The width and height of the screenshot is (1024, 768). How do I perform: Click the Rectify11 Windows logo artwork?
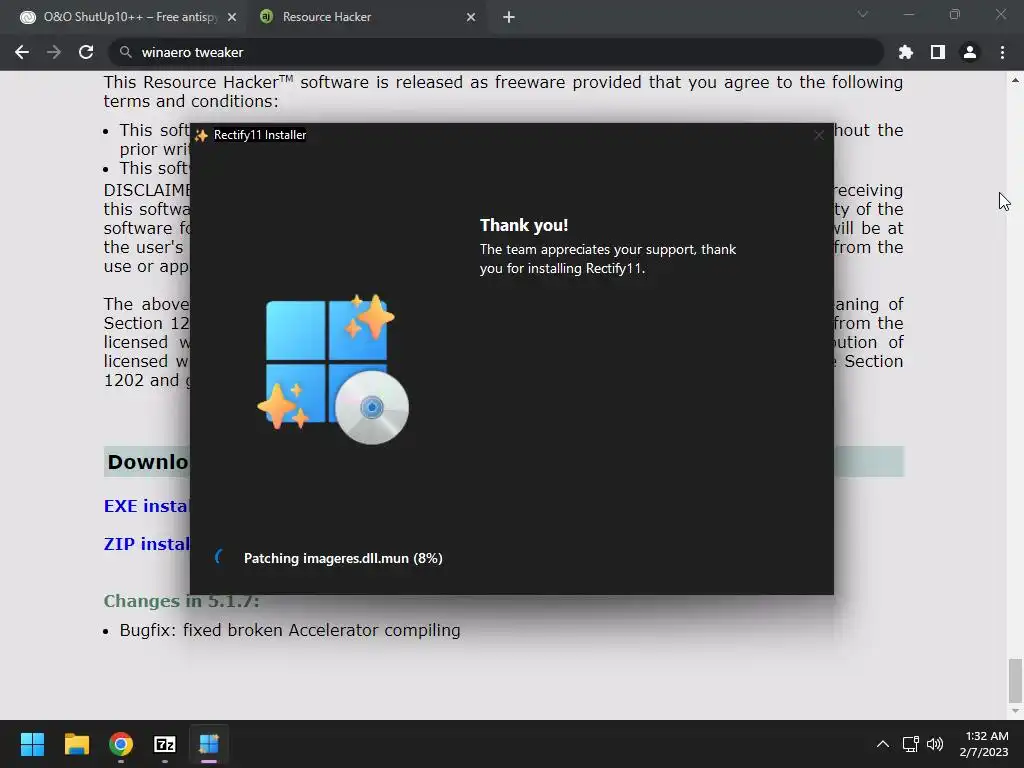(x=334, y=370)
